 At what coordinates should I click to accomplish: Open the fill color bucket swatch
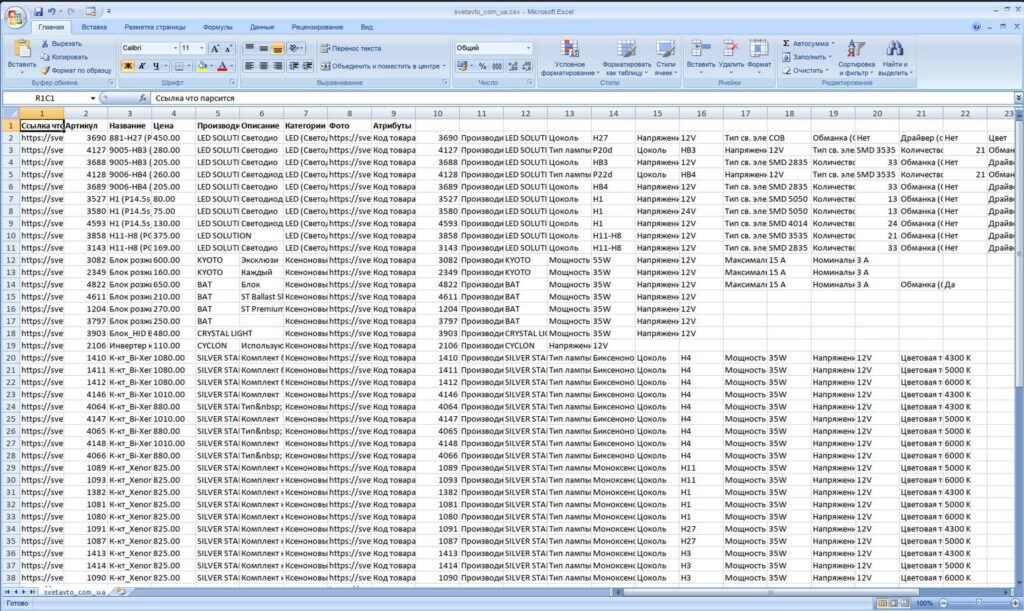click(x=201, y=66)
